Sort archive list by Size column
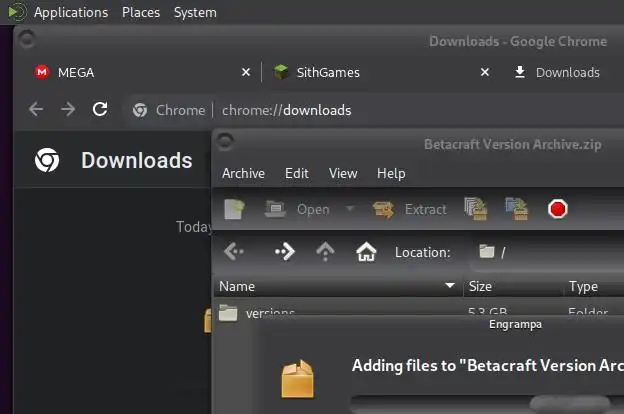 513,286
